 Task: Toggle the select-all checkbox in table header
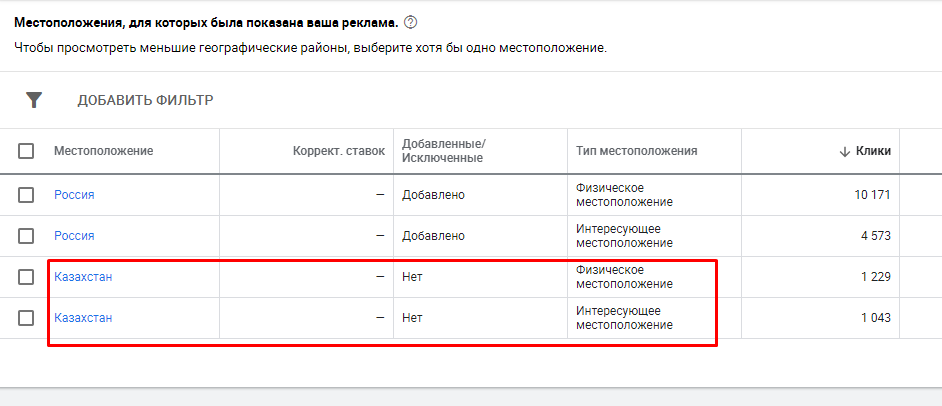point(26,151)
